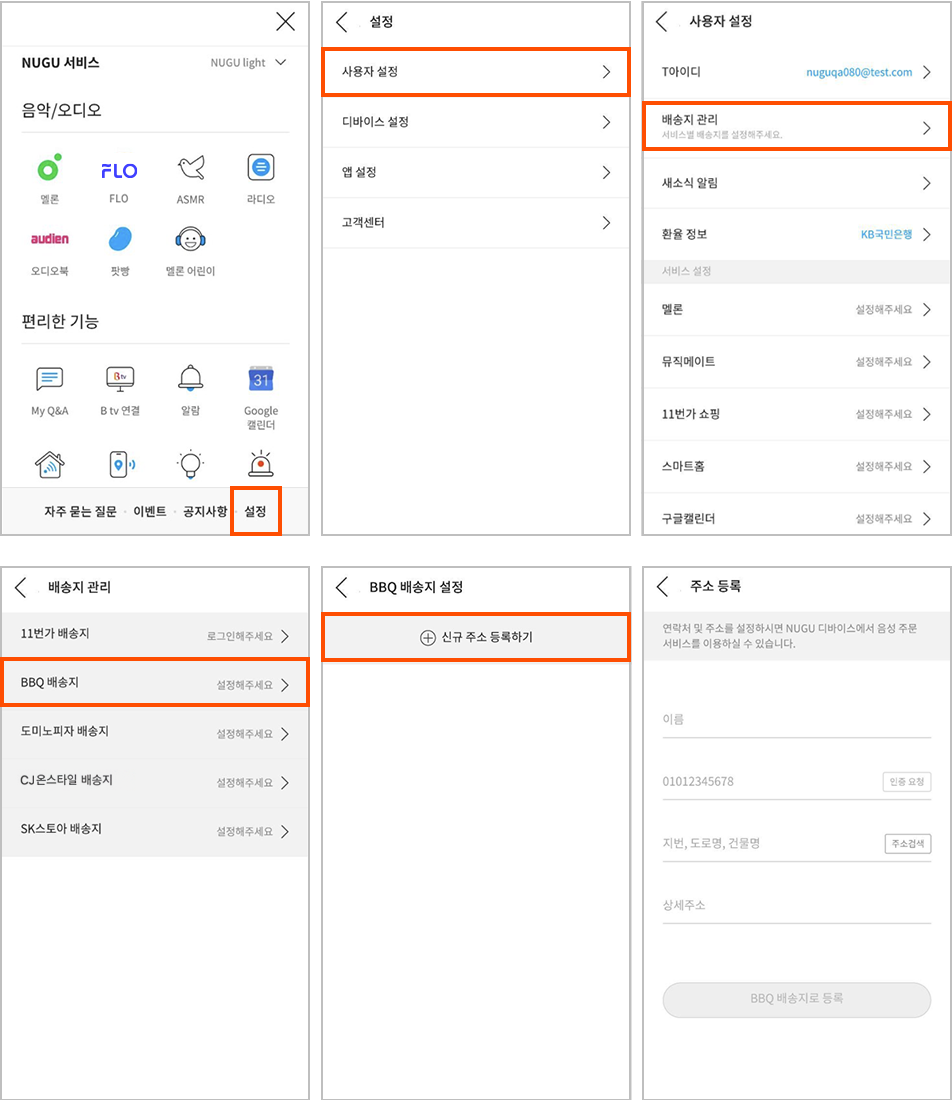This screenshot has width=952, height=1100.
Task: Open the radio (라디오) icon
Action: coord(261,168)
